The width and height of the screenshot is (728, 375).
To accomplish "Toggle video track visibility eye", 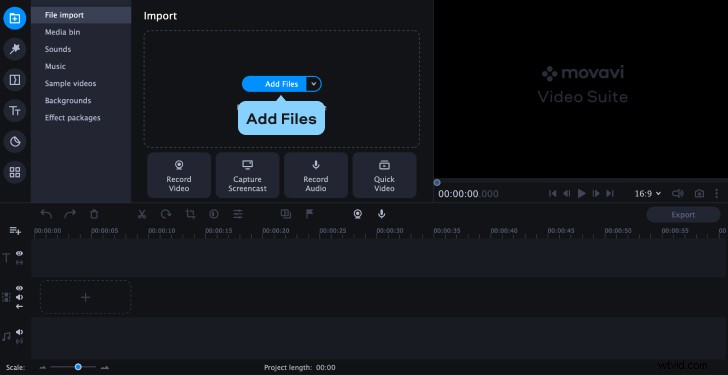I will [20, 288].
